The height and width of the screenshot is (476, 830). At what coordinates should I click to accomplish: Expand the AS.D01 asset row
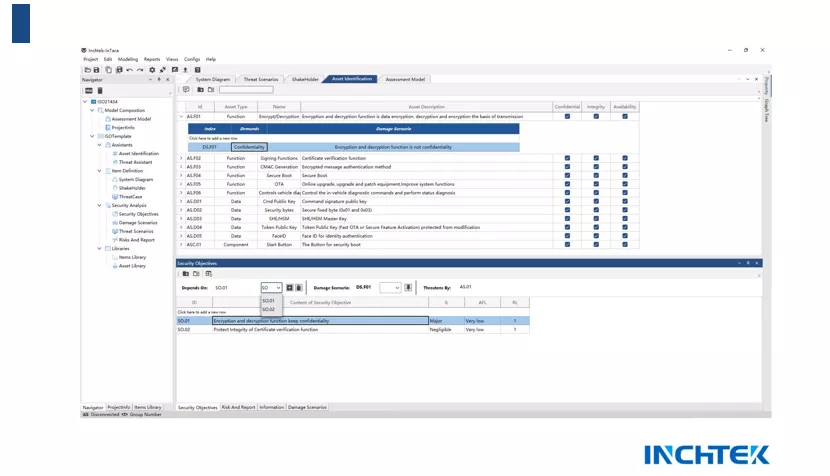pyautogui.click(x=181, y=202)
